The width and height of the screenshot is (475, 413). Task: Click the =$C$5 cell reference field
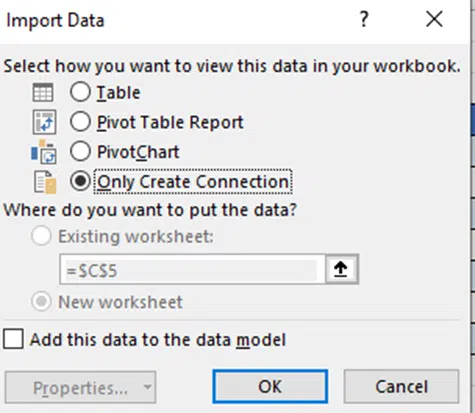pos(192,269)
